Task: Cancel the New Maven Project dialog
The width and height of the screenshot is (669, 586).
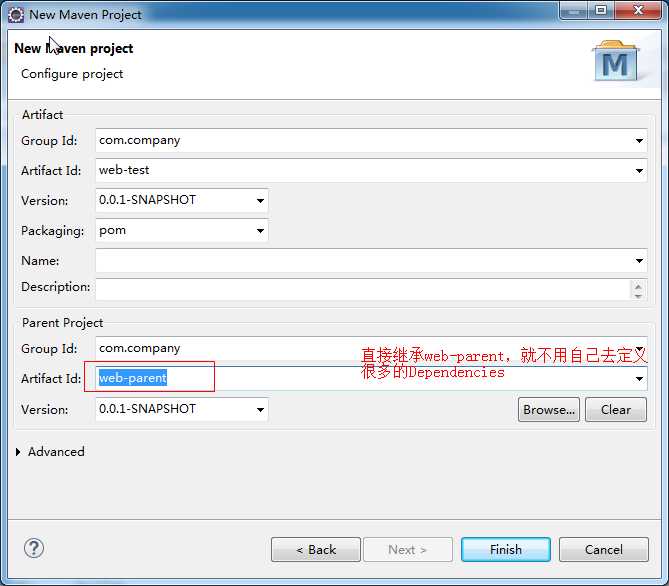Action: coord(604,550)
